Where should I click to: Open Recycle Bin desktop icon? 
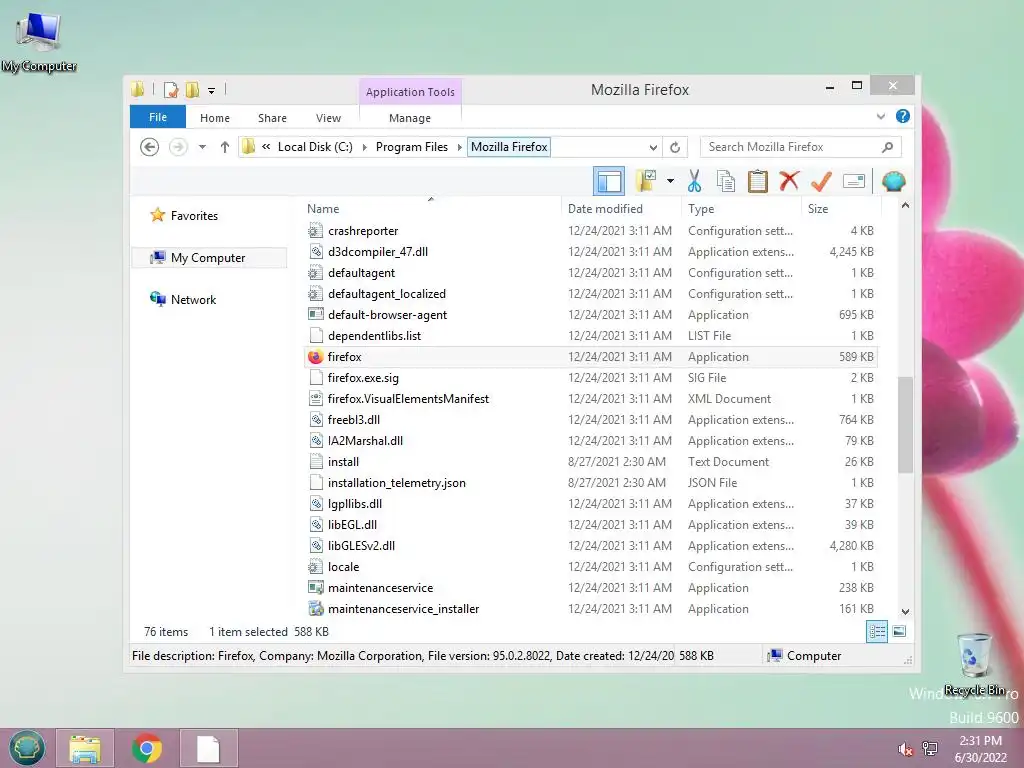click(x=974, y=664)
